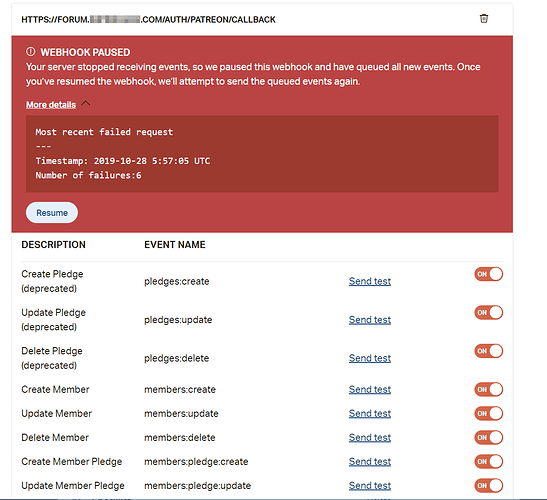
Task: Delete the webhook with the trash icon
Action: click(x=484, y=18)
